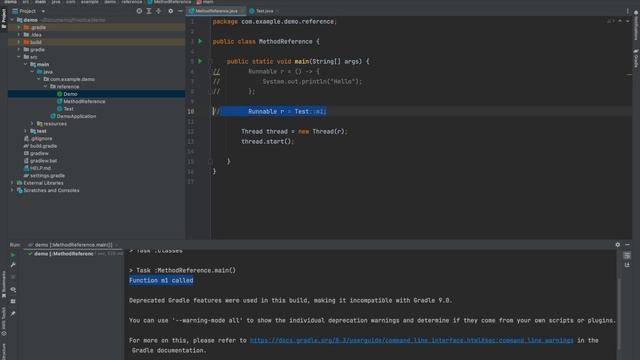Click fold marker beside main method
640x360 pixels.
(x=211, y=61)
